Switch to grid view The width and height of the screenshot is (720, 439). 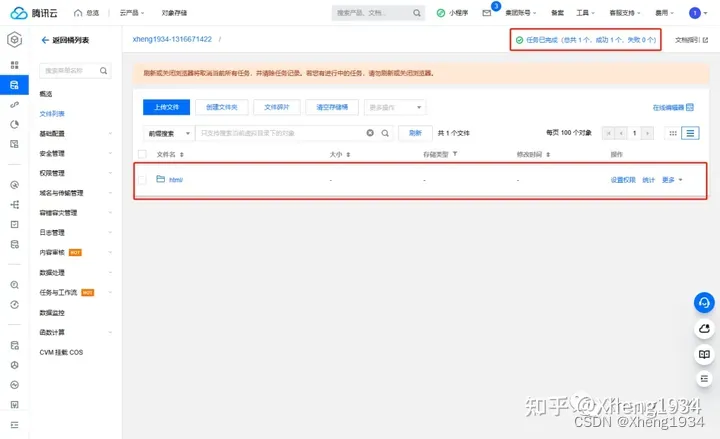673,133
